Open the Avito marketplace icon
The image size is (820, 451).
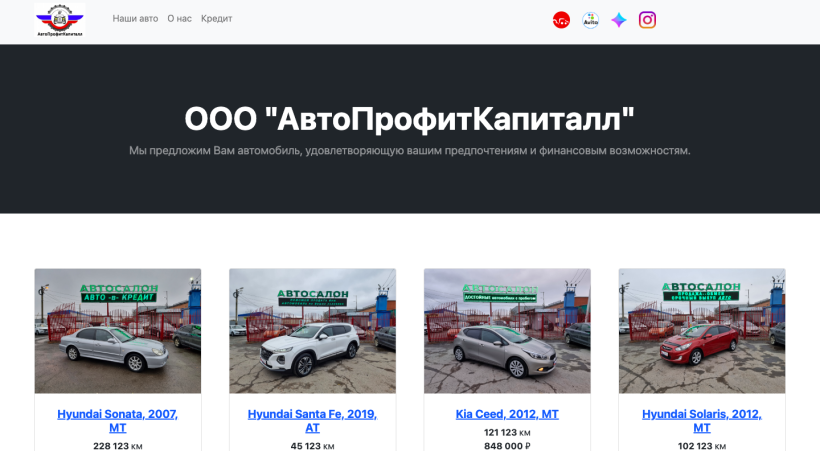tap(590, 20)
